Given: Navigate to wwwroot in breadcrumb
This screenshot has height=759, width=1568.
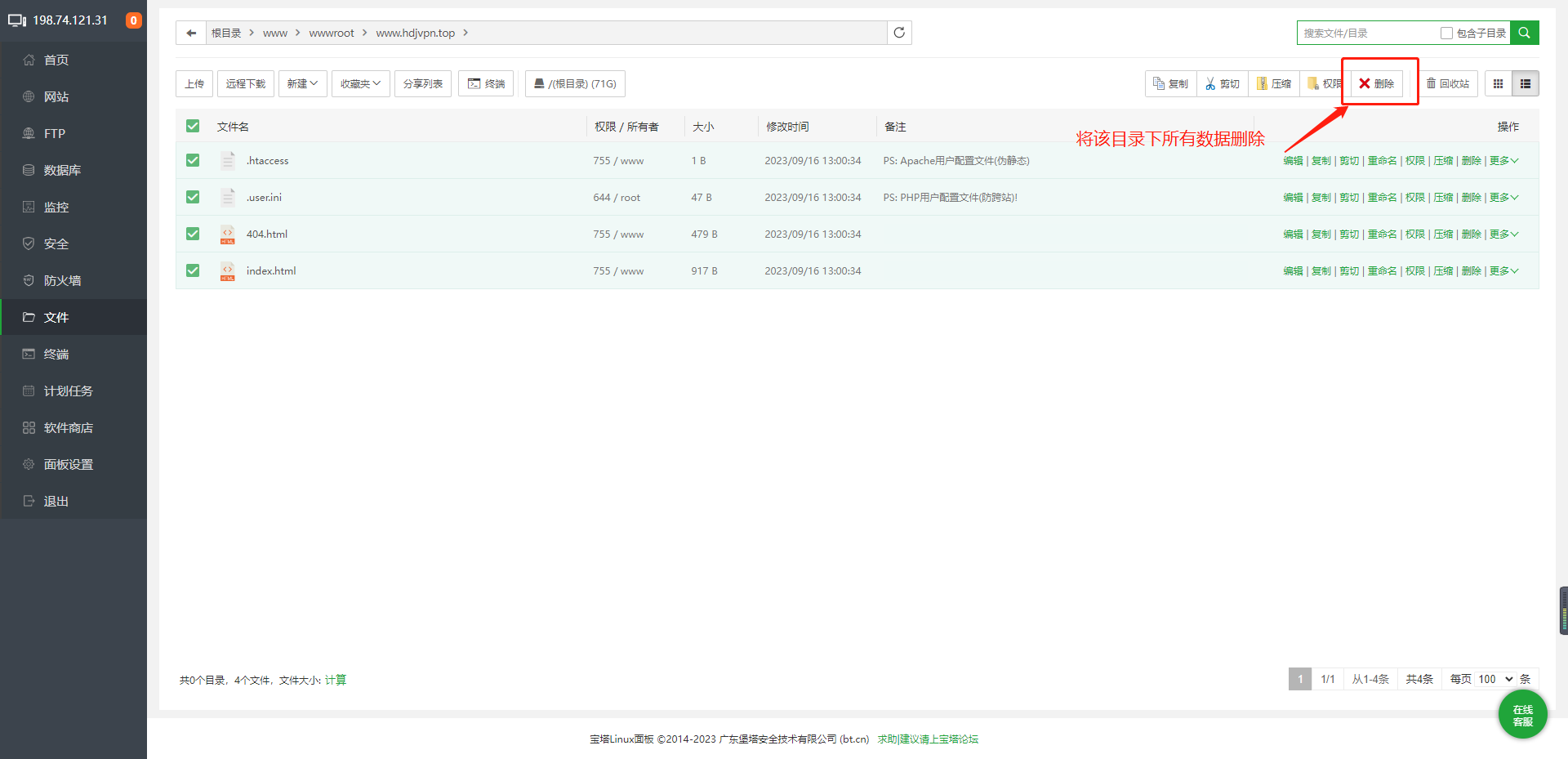Looking at the screenshot, I should [x=332, y=33].
